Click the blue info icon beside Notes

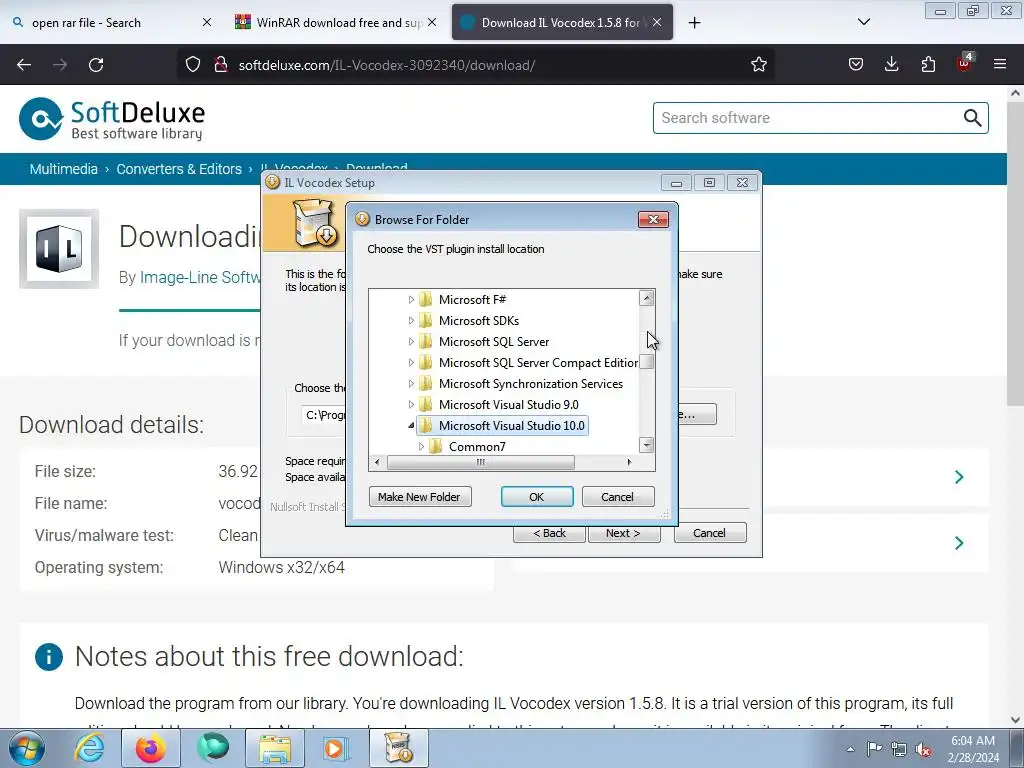coord(49,657)
